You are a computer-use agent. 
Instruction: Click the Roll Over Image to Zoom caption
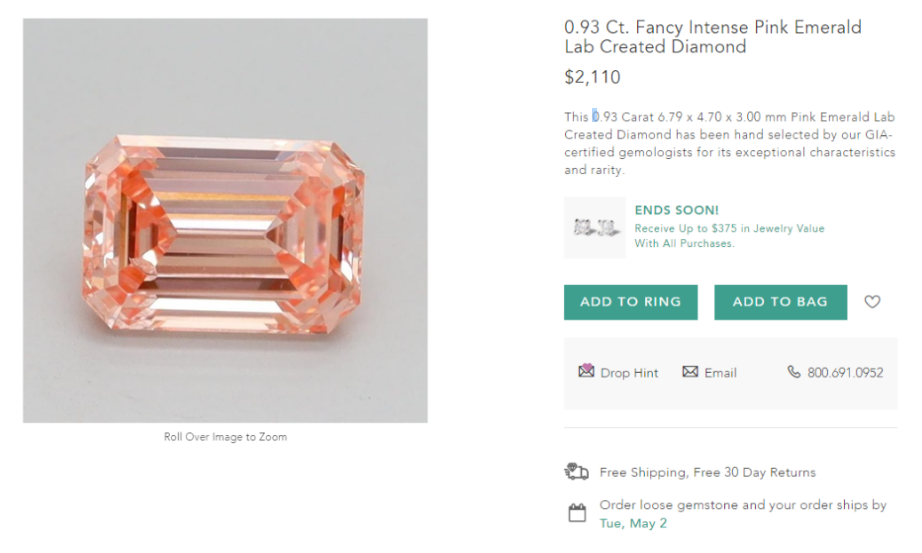225,437
